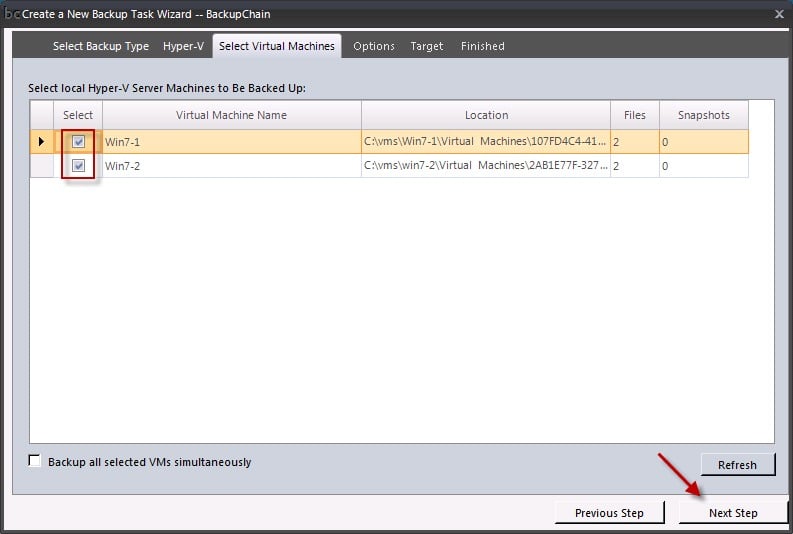
Task: Click the BackupChain logo icon in title bar
Action: point(11,14)
